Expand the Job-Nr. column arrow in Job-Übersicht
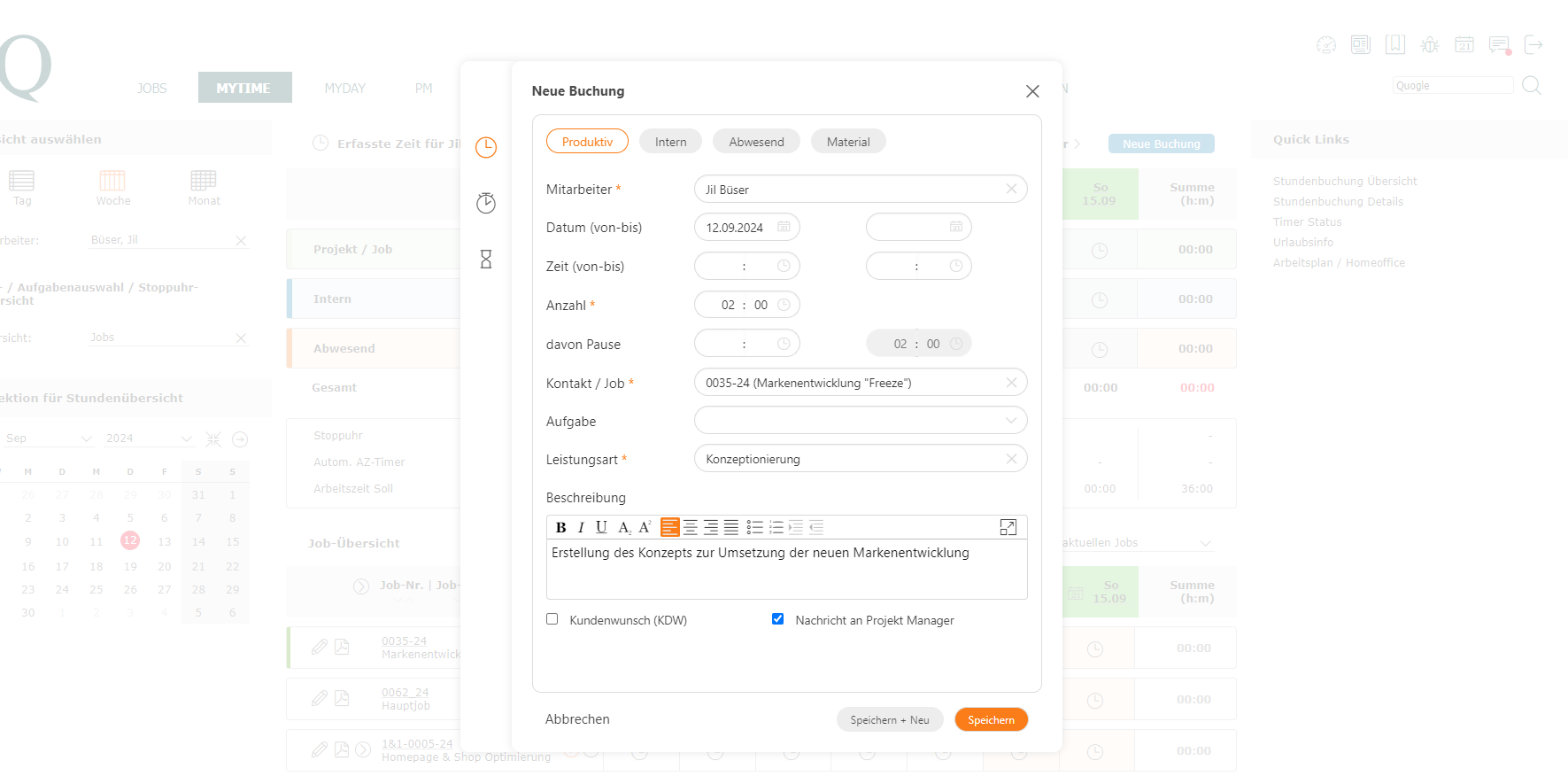 361,586
